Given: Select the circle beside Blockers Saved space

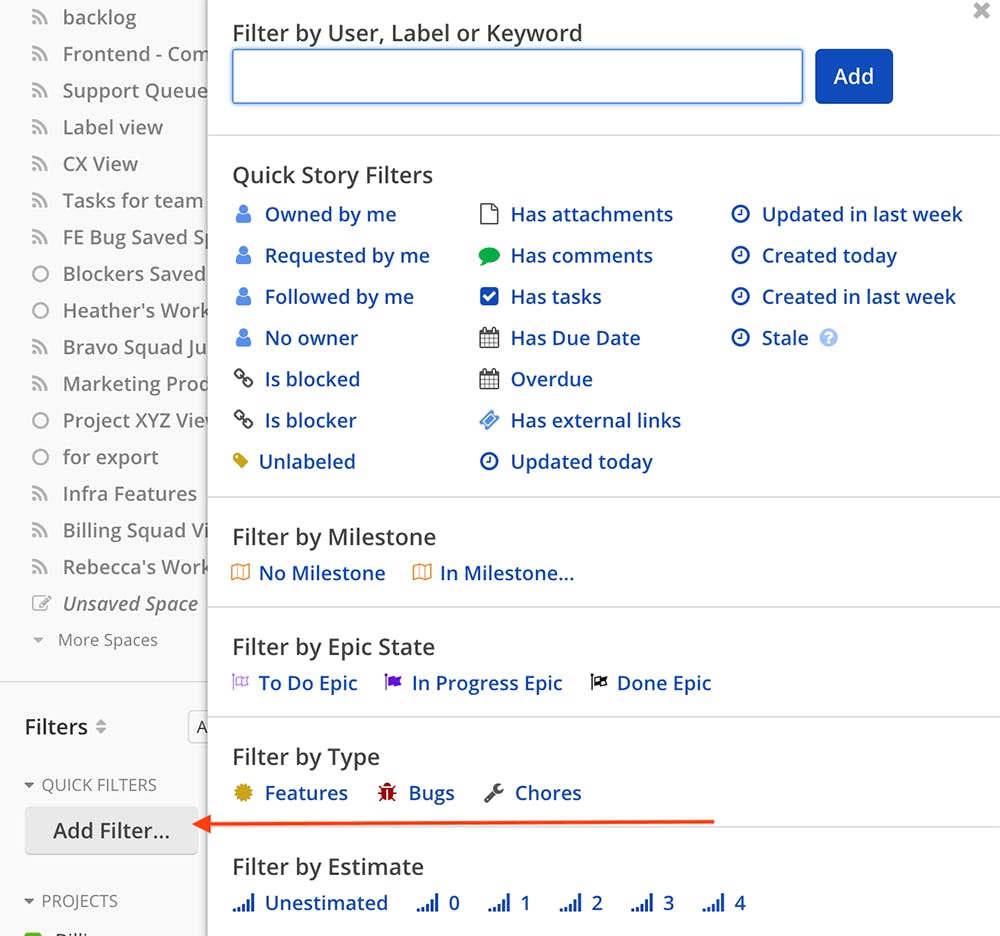Looking at the screenshot, I should 40,274.
